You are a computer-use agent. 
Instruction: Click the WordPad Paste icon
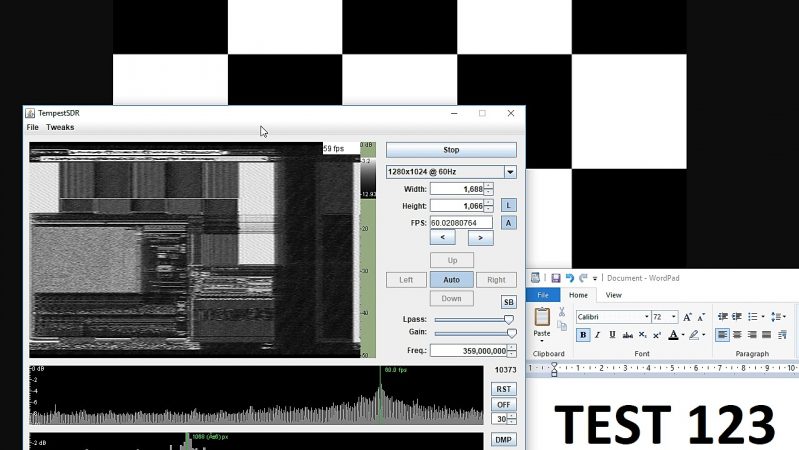coord(541,319)
